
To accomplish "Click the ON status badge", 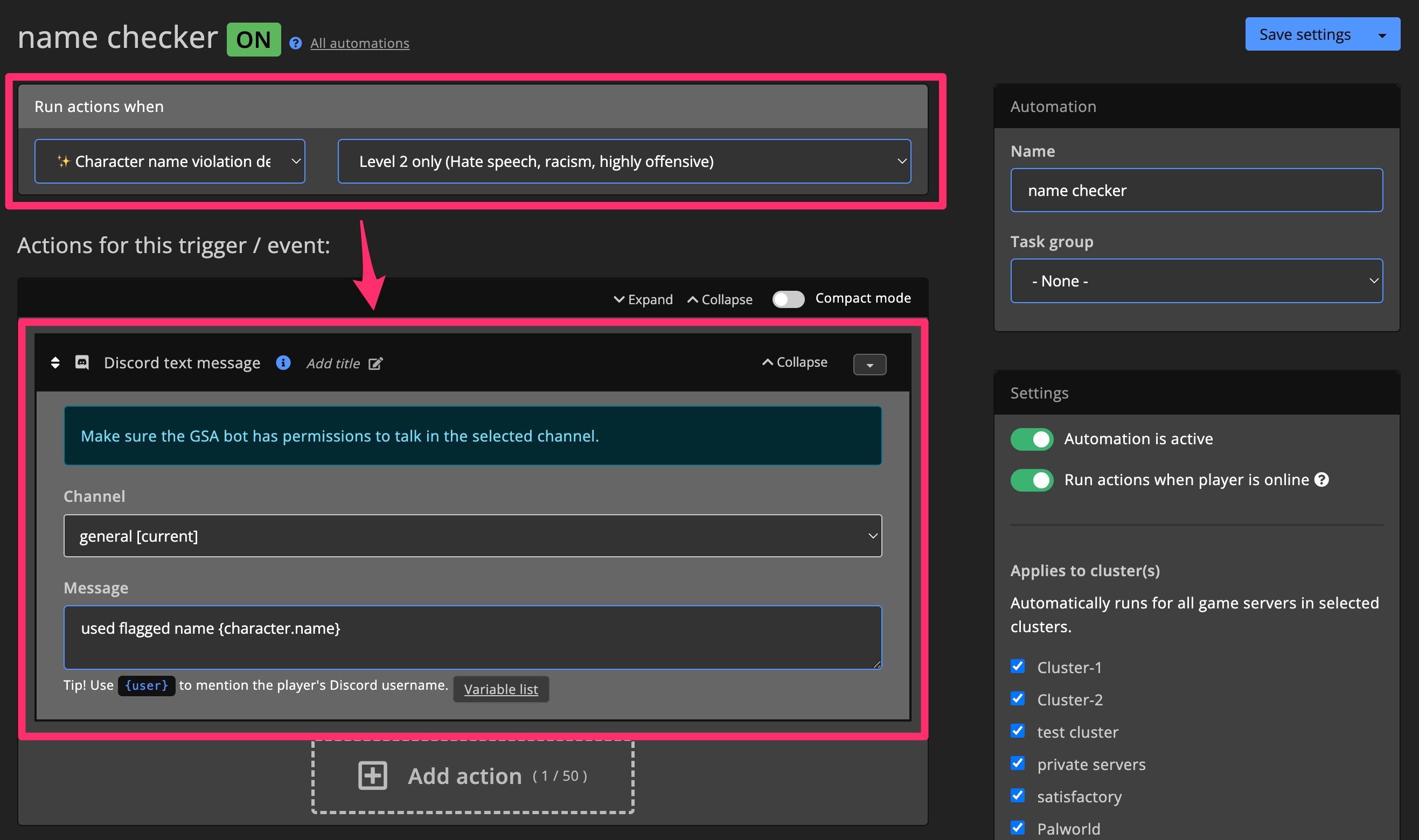I will click(x=254, y=40).
